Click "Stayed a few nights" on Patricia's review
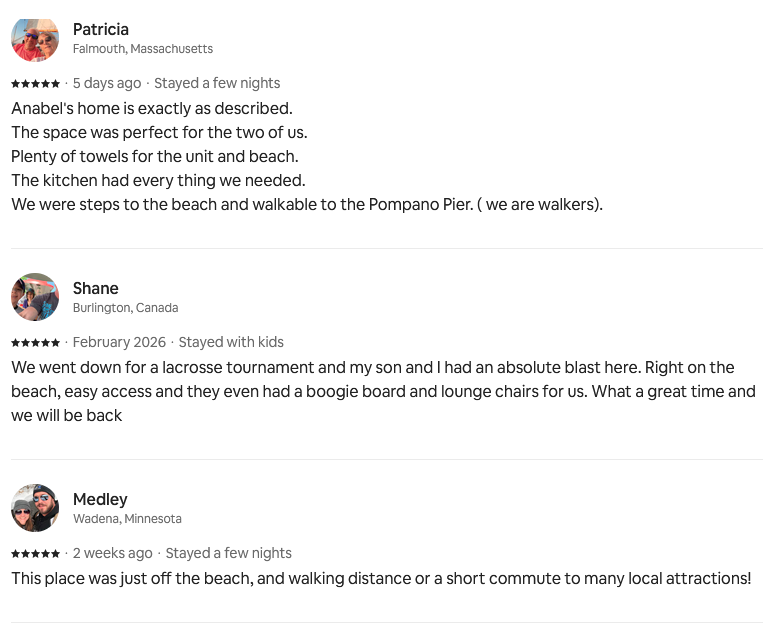 (217, 83)
